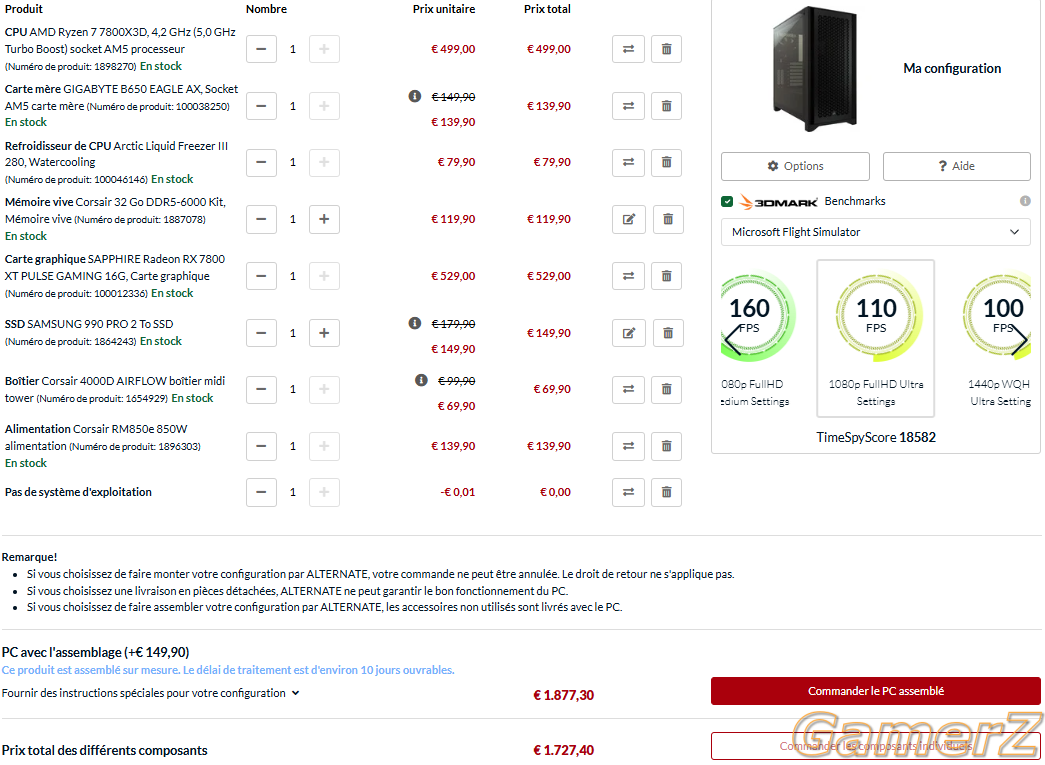Decrease quantity of the CPU
Viewport: 1045px width, 765px height.
(x=261, y=49)
